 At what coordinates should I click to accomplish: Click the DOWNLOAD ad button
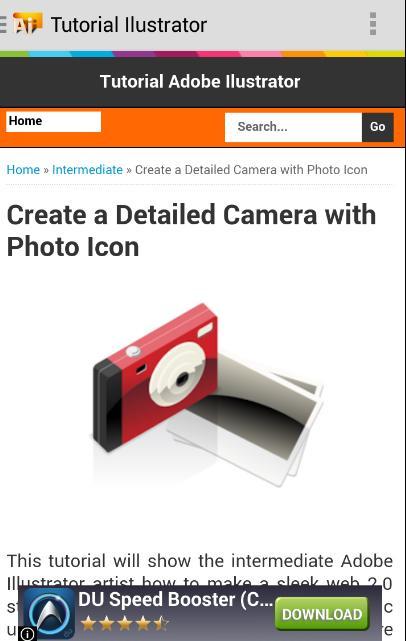pos(322,614)
